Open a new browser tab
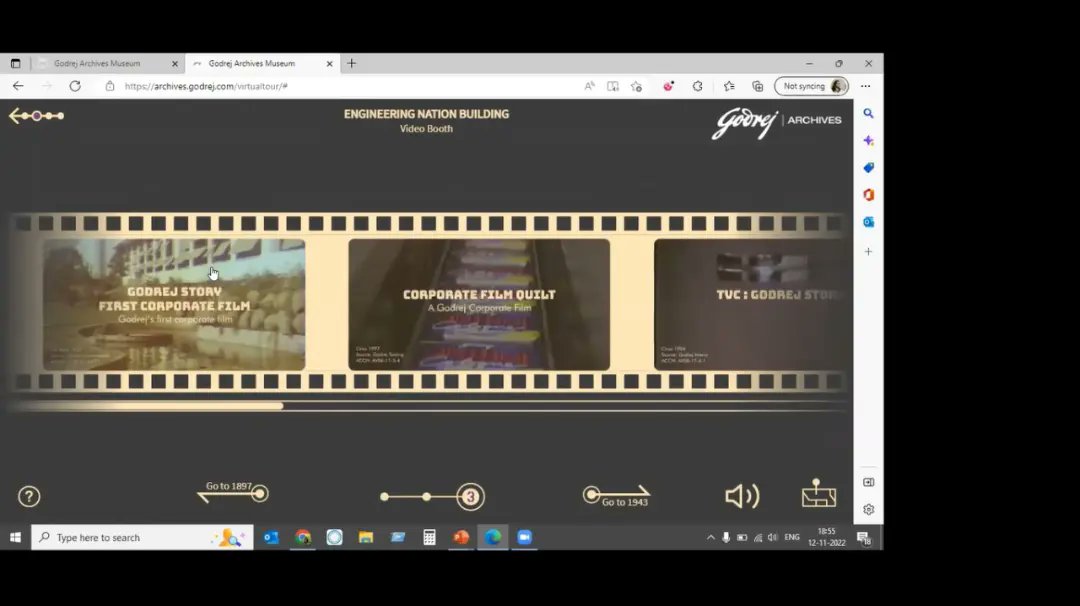The height and width of the screenshot is (606, 1080). coord(352,63)
